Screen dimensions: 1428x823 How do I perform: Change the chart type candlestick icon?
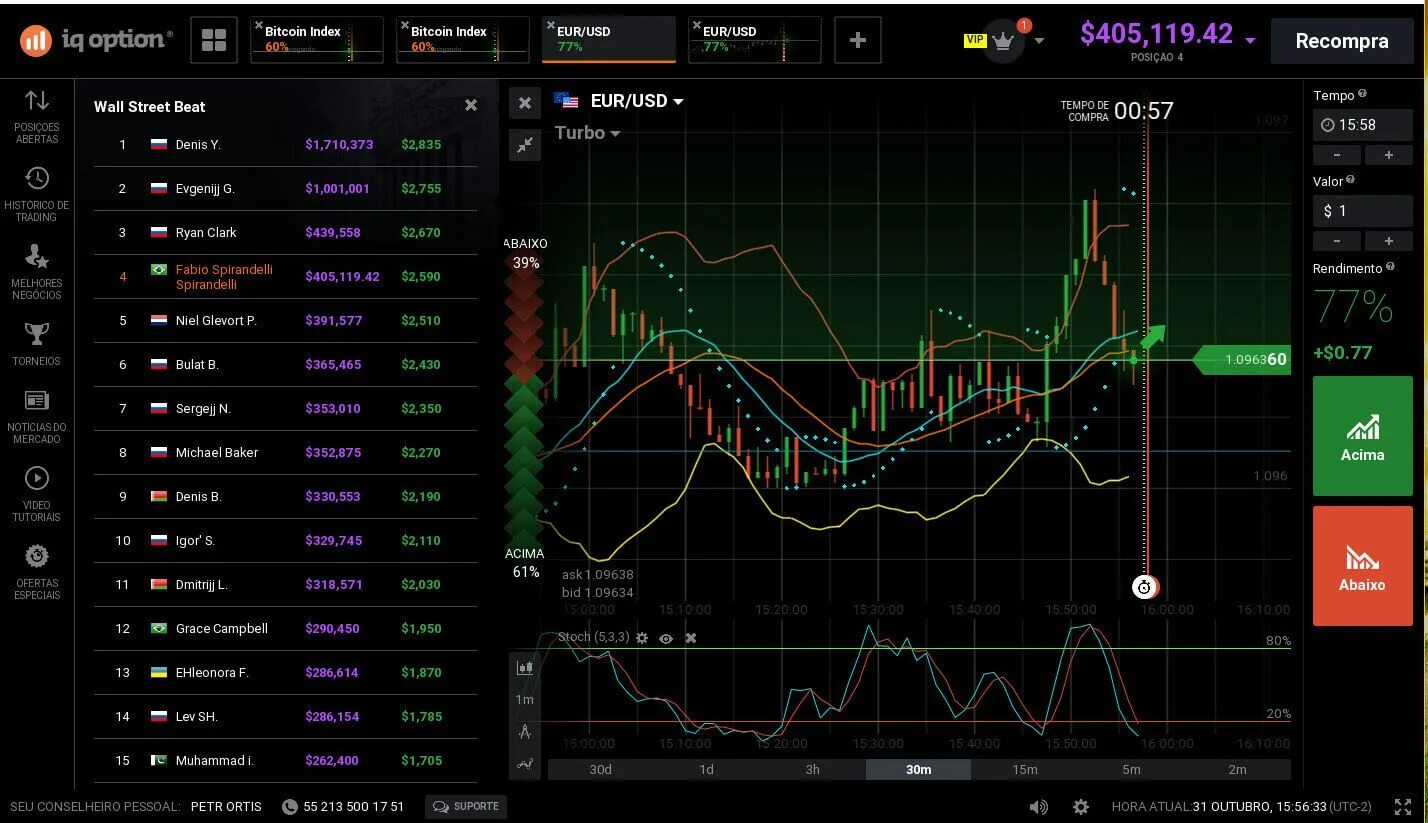tap(525, 668)
